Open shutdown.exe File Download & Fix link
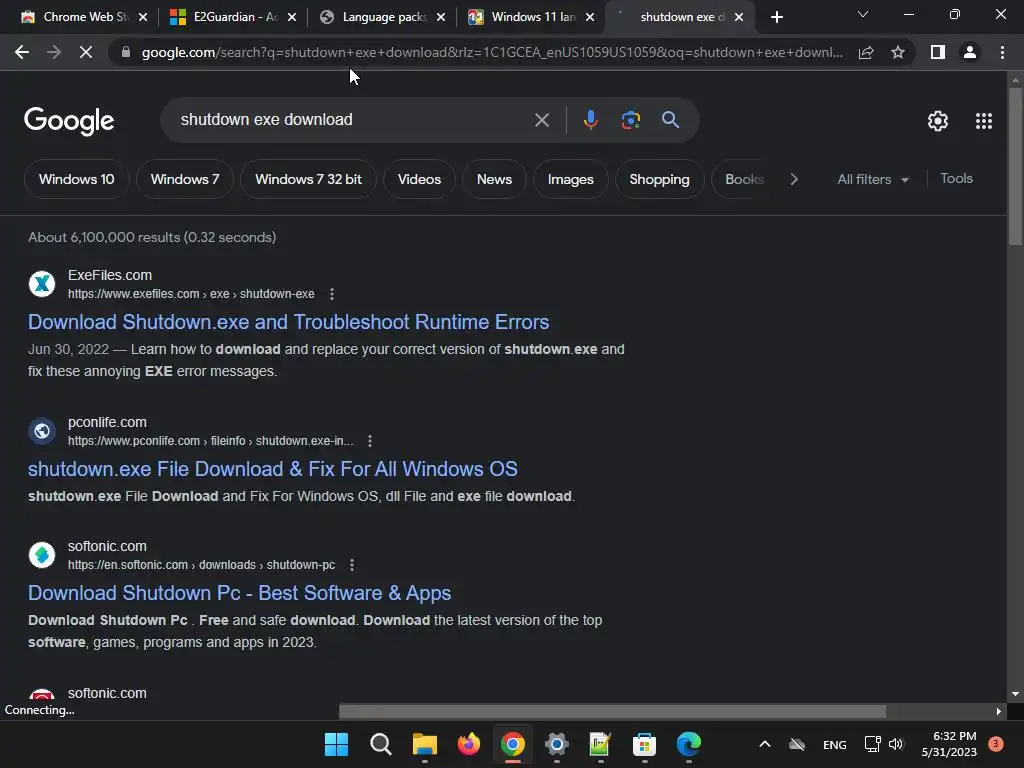Image resolution: width=1024 pixels, height=768 pixels. pos(272,470)
